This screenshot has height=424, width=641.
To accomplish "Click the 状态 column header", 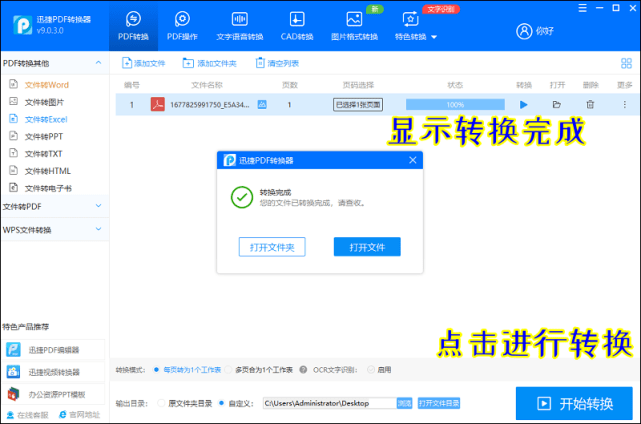I will pos(455,85).
